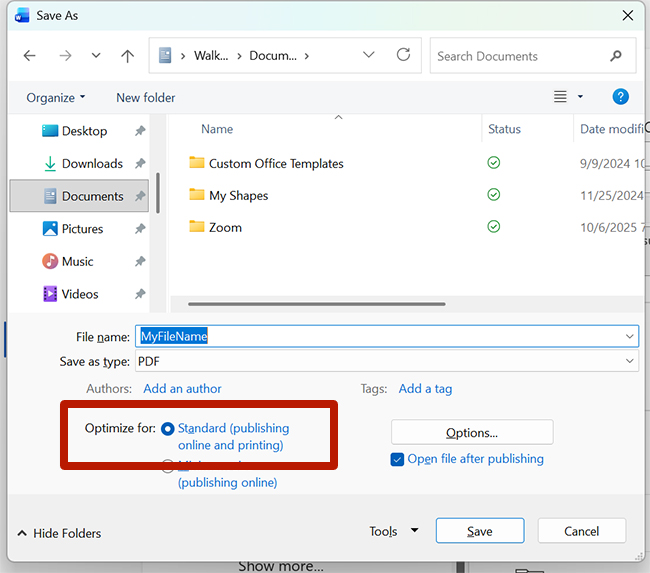Image resolution: width=650 pixels, height=573 pixels.
Task: Click the pin icon next to Music
Action: (x=140, y=261)
